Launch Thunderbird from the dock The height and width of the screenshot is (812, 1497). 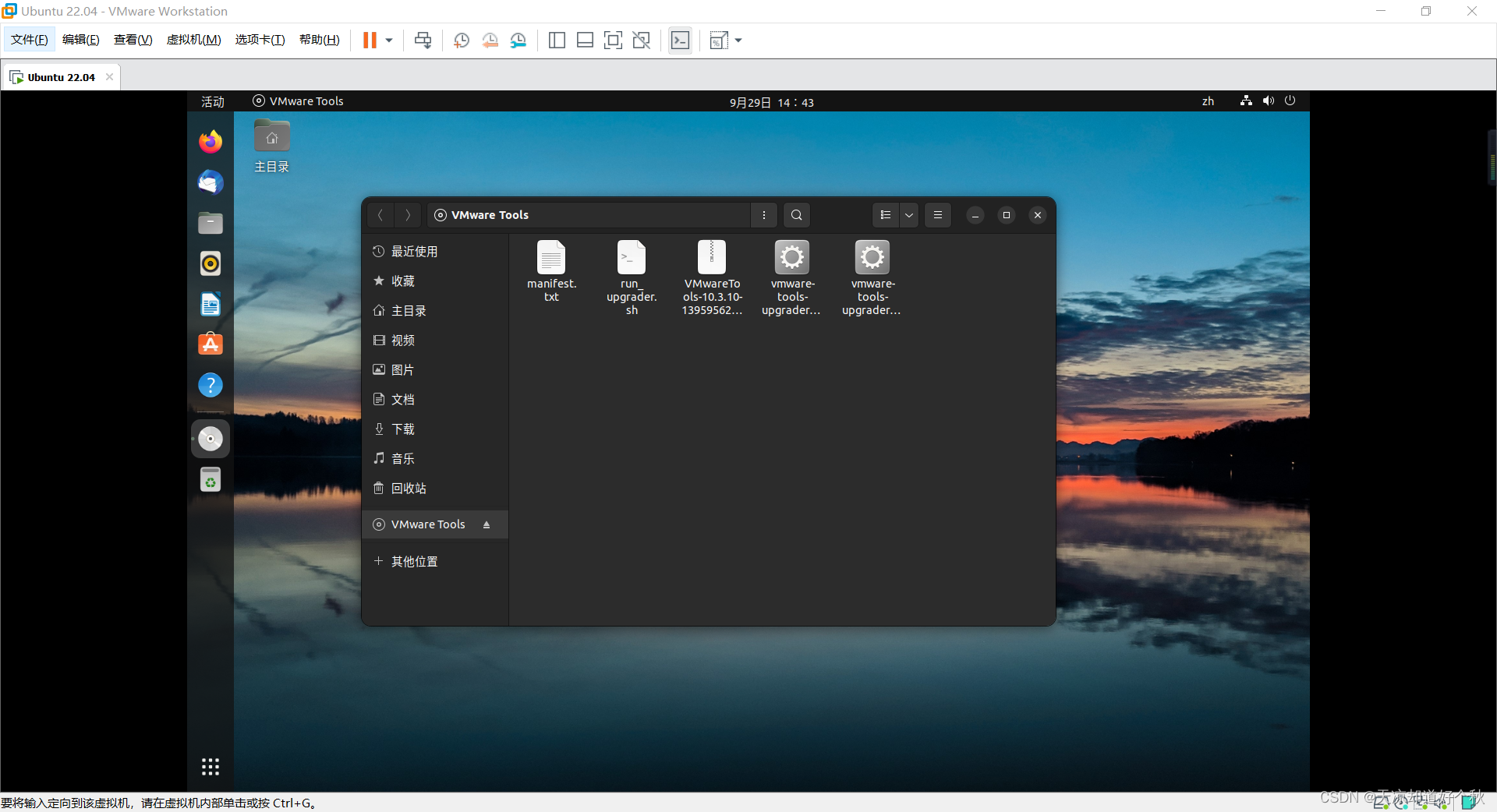(211, 182)
